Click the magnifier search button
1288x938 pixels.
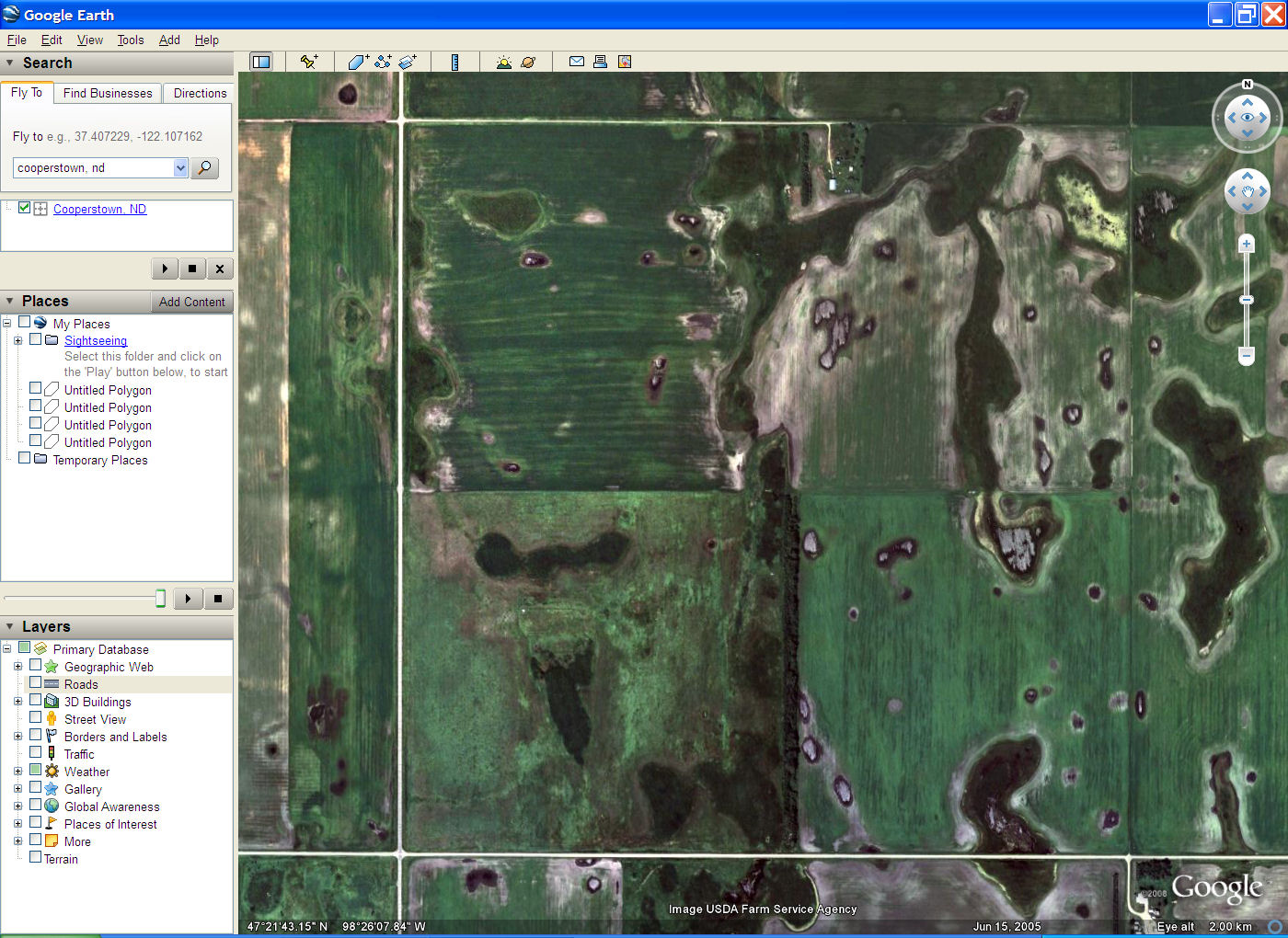[204, 167]
